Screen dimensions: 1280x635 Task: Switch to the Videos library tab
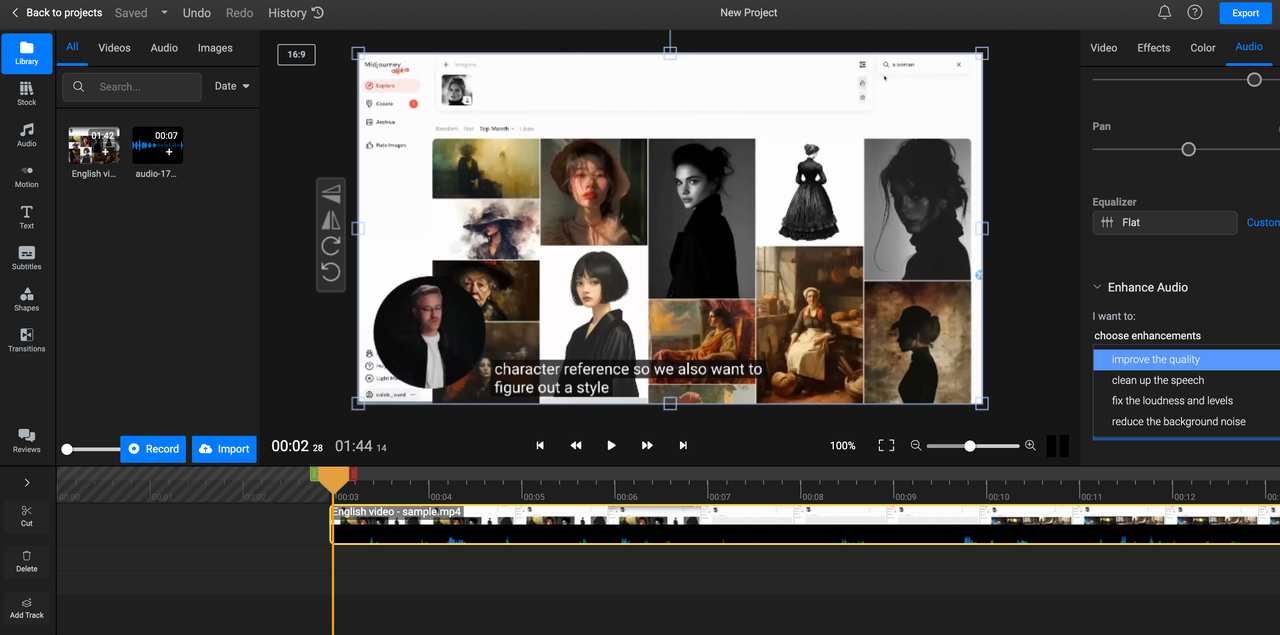pos(114,48)
